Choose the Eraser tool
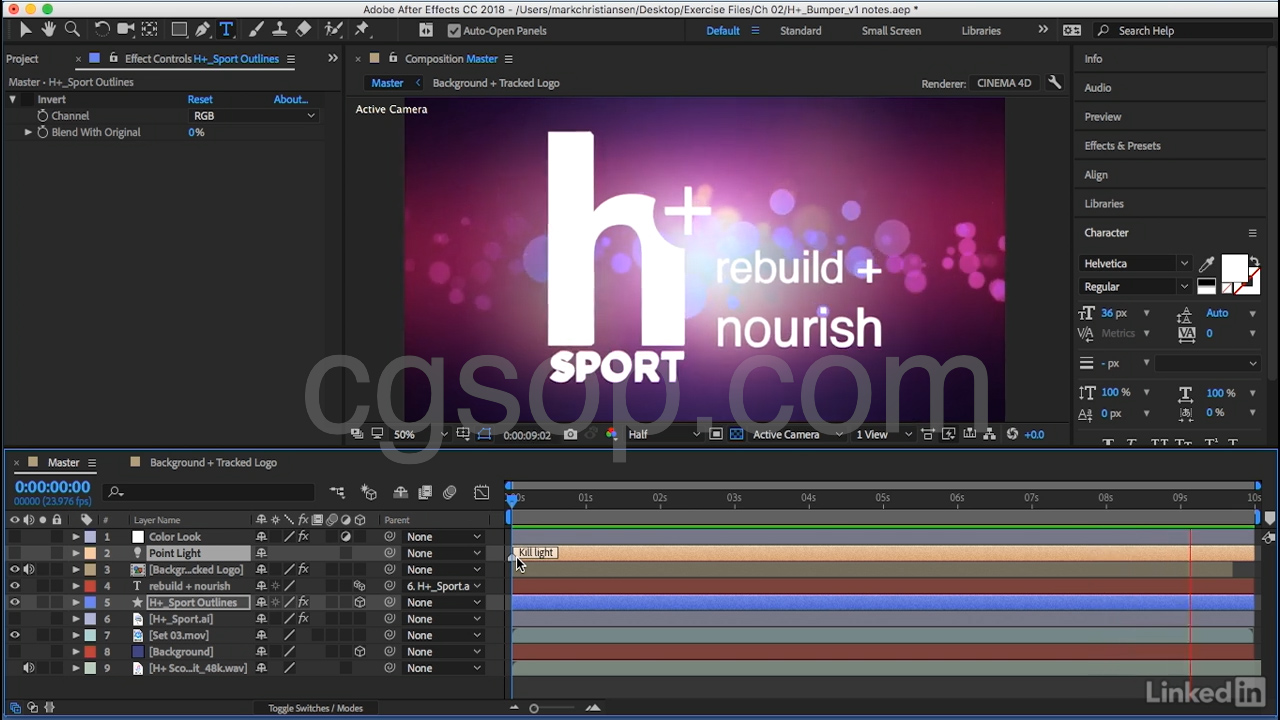 (x=304, y=30)
